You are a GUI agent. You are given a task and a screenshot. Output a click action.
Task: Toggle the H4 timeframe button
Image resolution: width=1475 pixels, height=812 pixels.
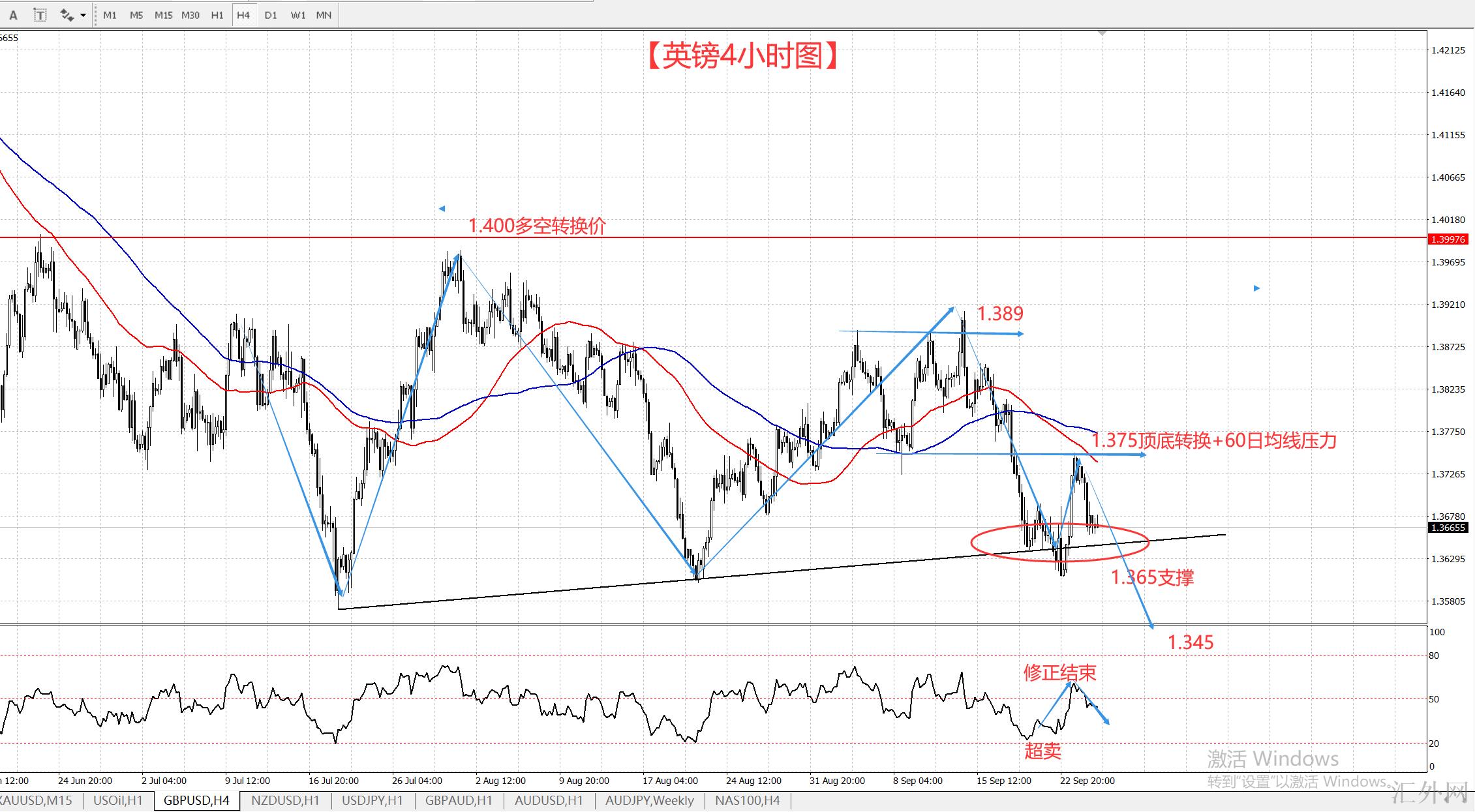(x=243, y=15)
